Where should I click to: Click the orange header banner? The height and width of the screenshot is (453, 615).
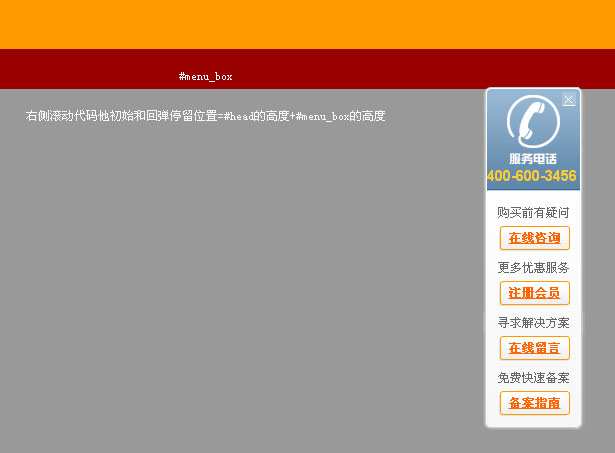pos(300,24)
